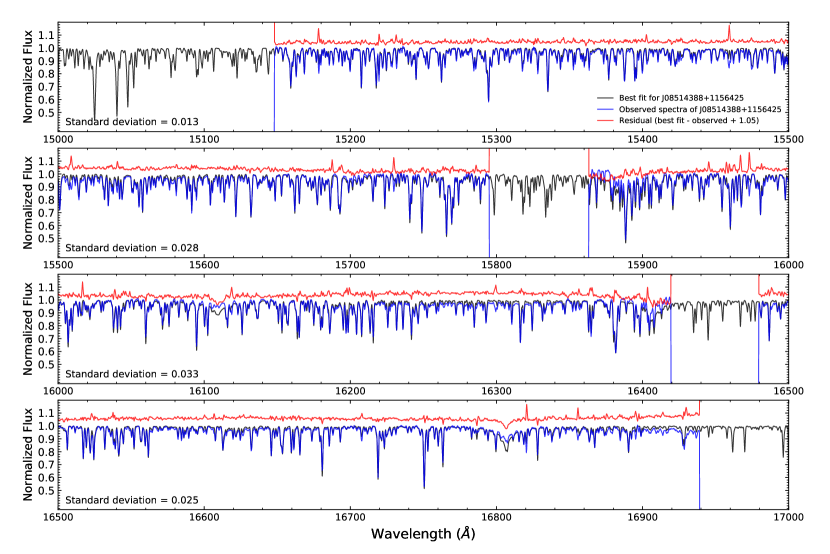This screenshot has height=554, width=830.
Task: Select legend entry 'Residual (best fit - observed + 1.05)'
Action: click(689, 121)
